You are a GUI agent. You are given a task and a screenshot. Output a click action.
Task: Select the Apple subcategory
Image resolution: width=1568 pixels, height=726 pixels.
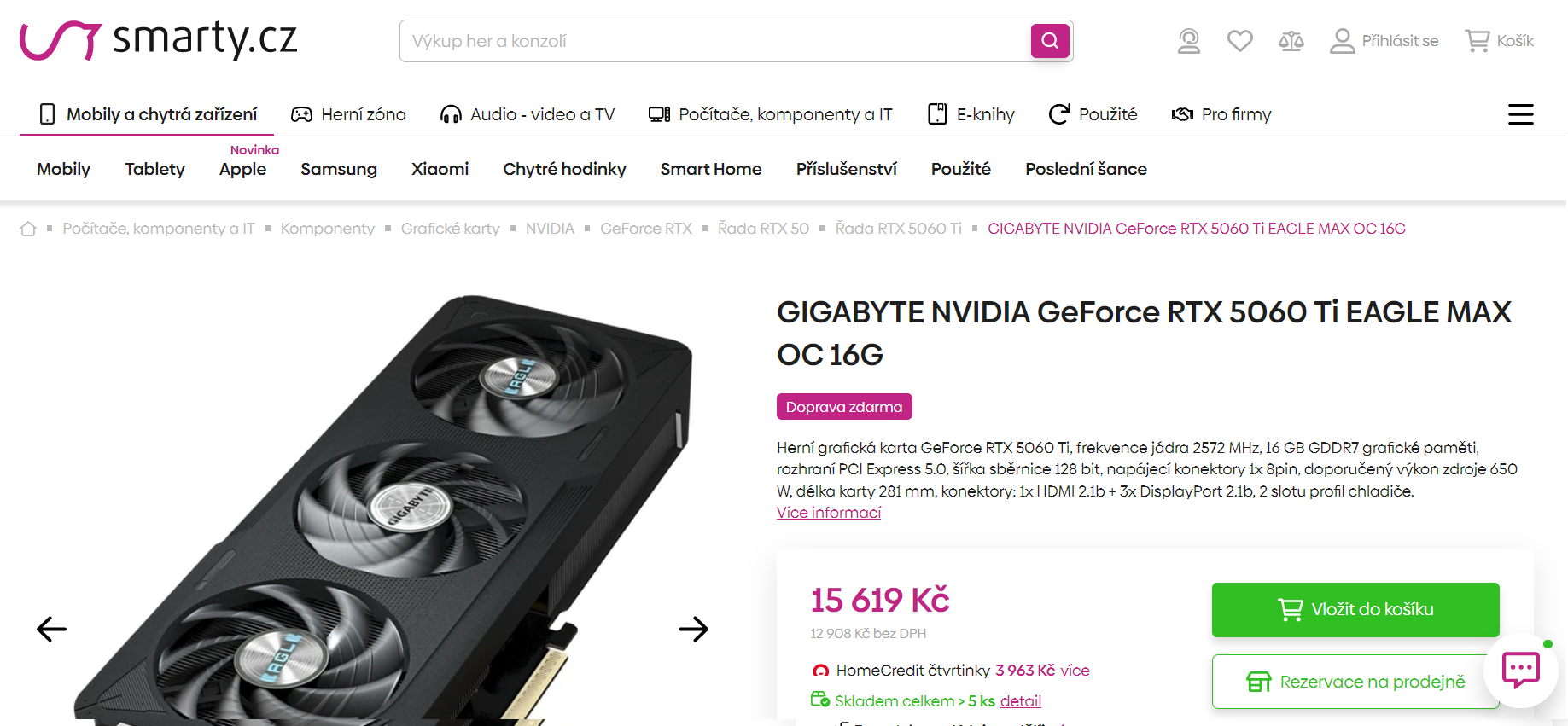pyautogui.click(x=242, y=169)
